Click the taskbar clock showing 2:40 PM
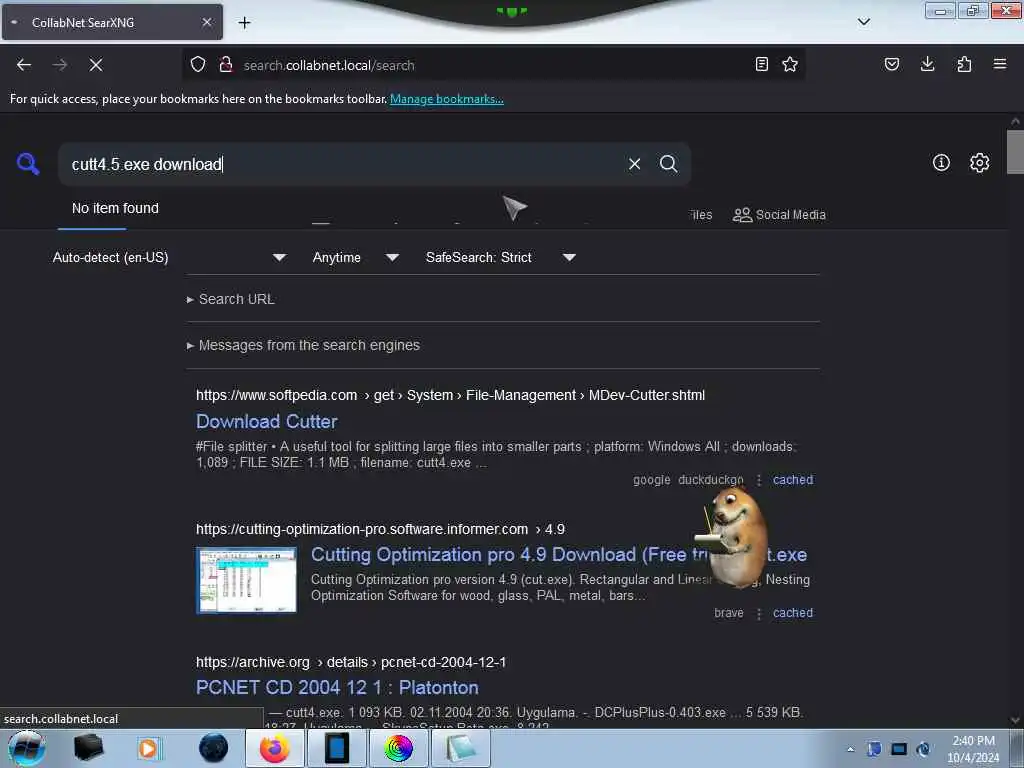The height and width of the screenshot is (768, 1024). click(973, 749)
